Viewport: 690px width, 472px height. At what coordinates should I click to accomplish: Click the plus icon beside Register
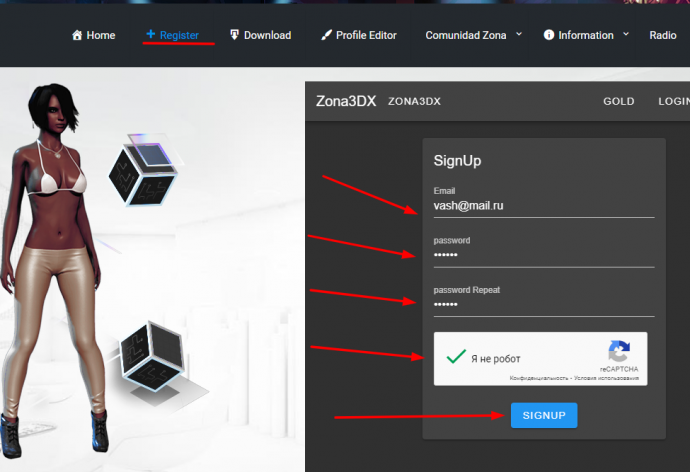[150, 34]
